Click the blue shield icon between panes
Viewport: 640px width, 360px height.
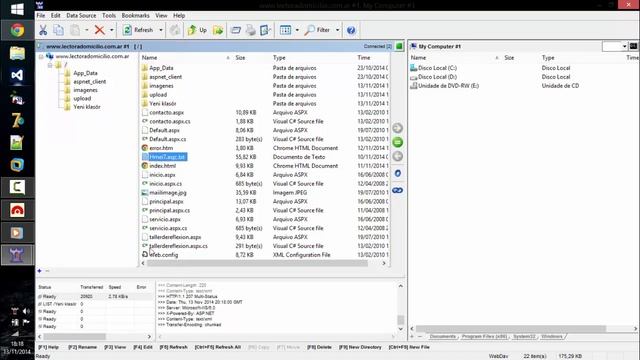(398, 174)
